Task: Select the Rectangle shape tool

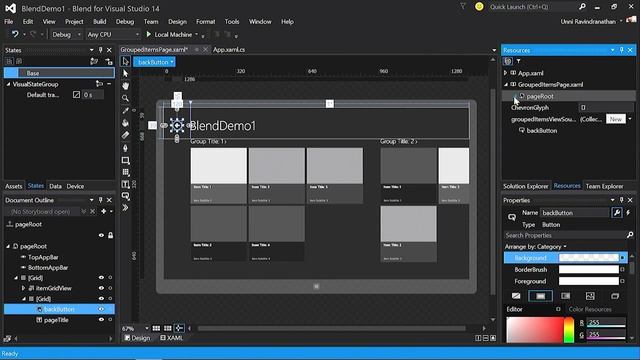Action: tap(125, 160)
